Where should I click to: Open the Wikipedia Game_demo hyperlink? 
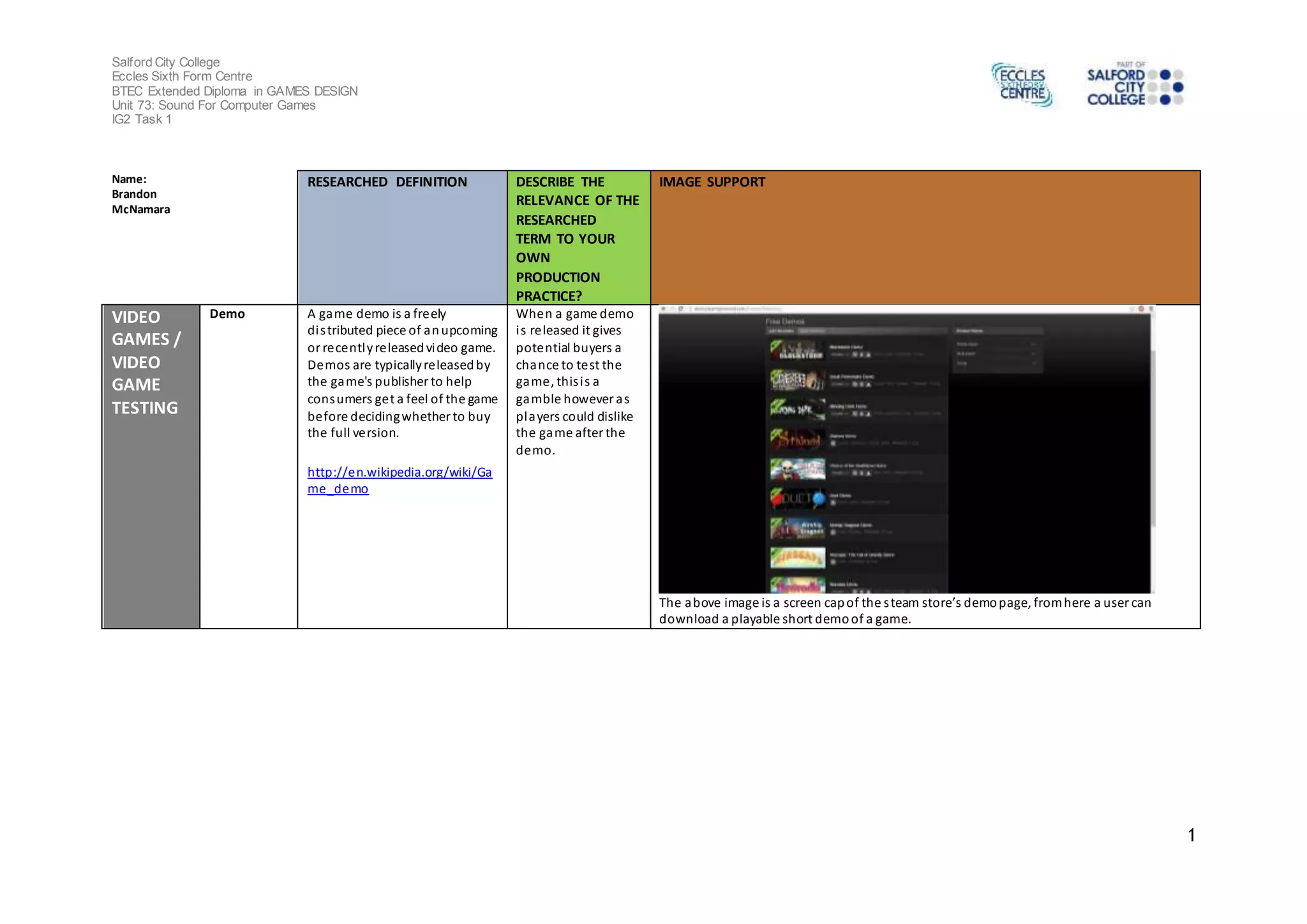[400, 473]
